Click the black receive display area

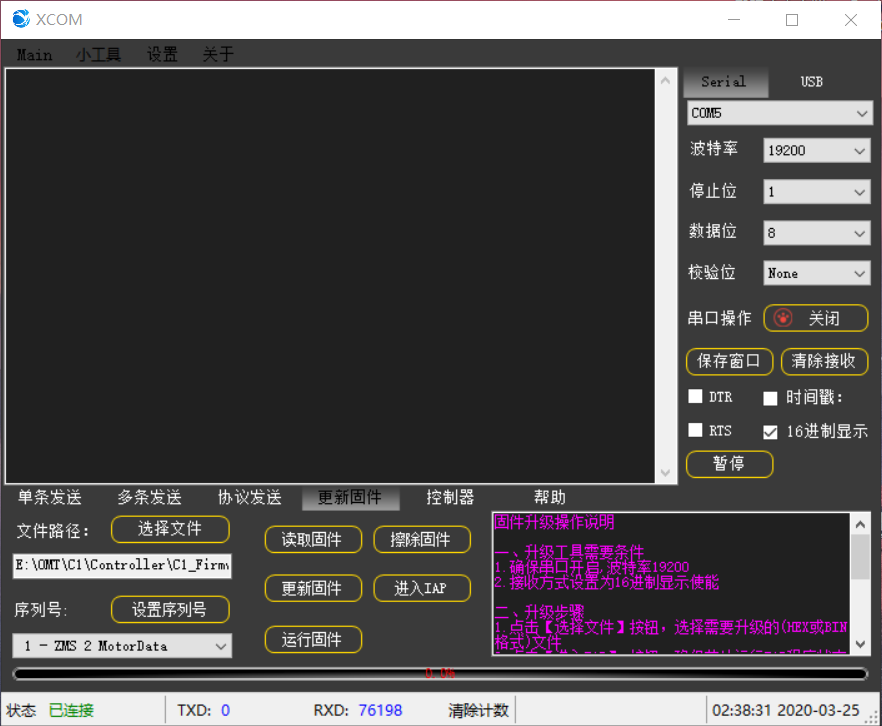[330, 276]
